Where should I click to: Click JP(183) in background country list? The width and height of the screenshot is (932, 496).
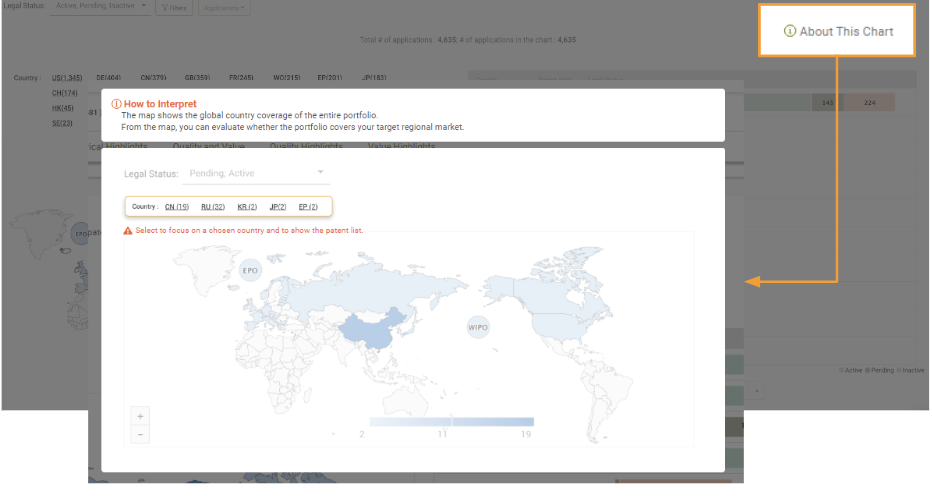pyautogui.click(x=374, y=78)
